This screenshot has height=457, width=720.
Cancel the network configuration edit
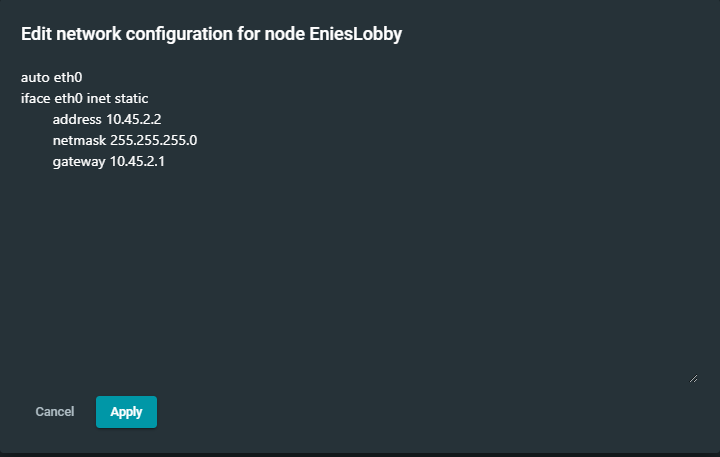[x=55, y=412]
